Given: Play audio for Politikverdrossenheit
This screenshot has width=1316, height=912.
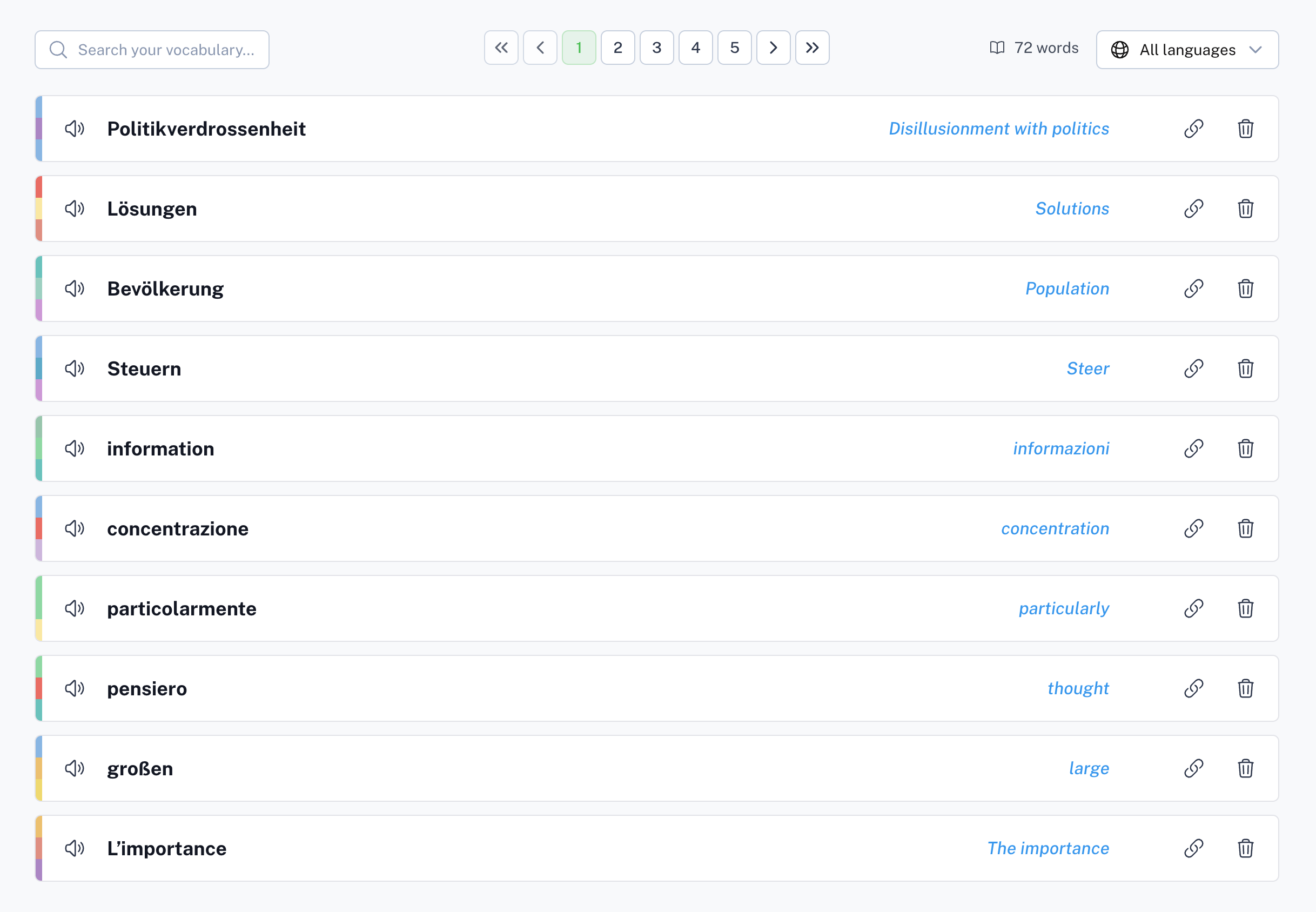Looking at the screenshot, I should 75,129.
